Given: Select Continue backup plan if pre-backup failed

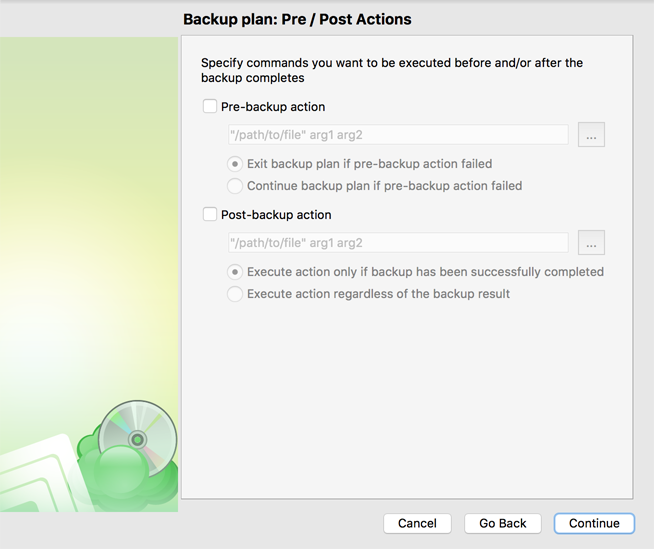Looking at the screenshot, I should pyautogui.click(x=235, y=186).
